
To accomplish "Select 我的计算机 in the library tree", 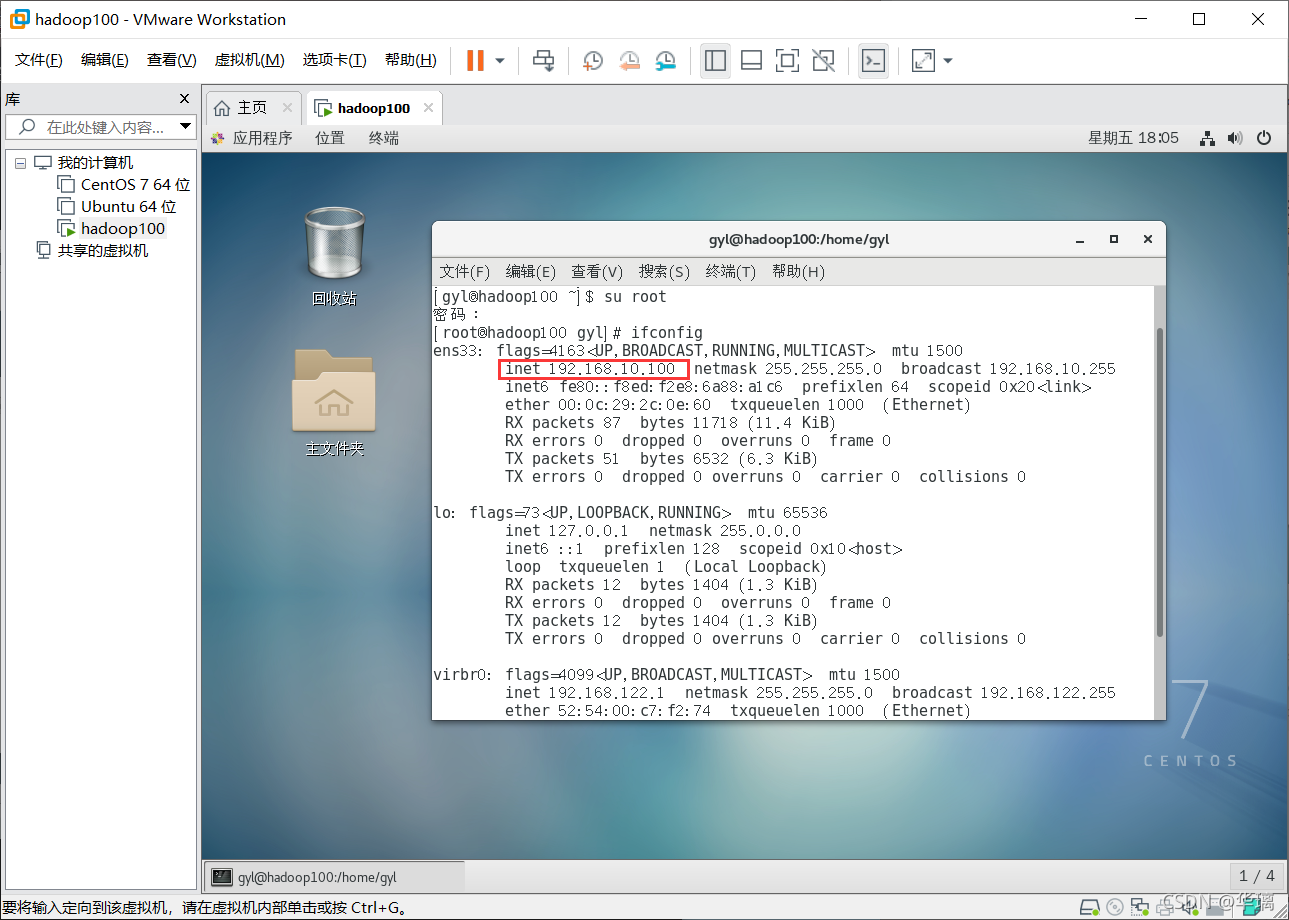I will coord(94,163).
